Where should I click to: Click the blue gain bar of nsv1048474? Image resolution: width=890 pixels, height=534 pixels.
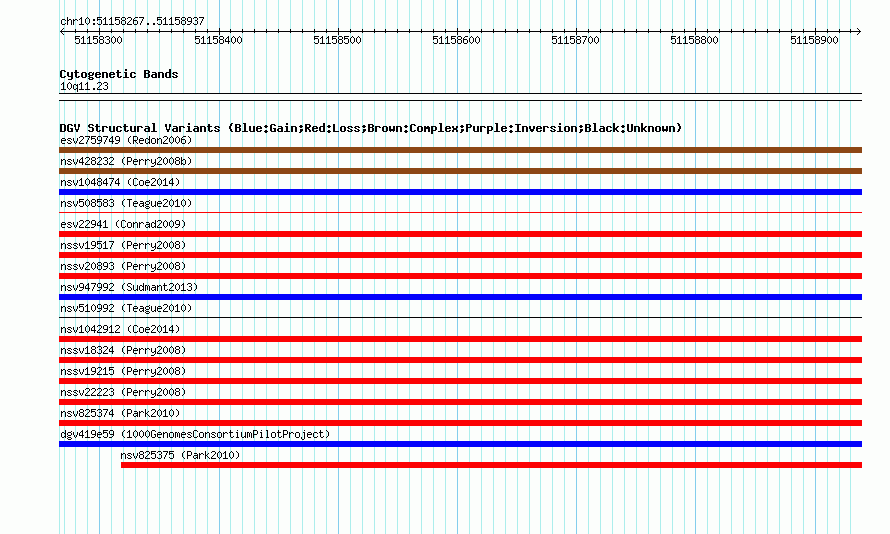460,192
